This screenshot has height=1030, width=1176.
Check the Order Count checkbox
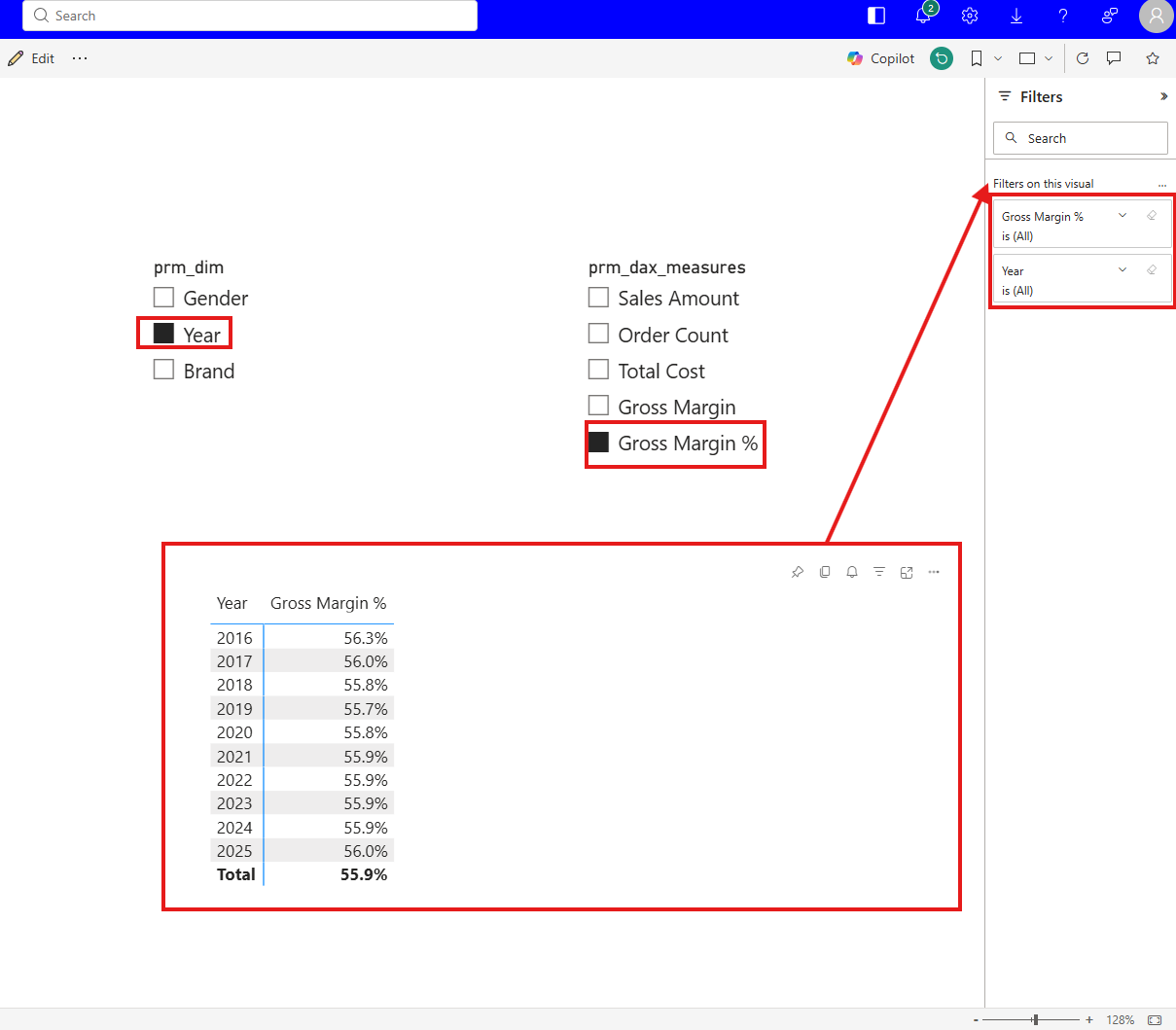(x=598, y=335)
